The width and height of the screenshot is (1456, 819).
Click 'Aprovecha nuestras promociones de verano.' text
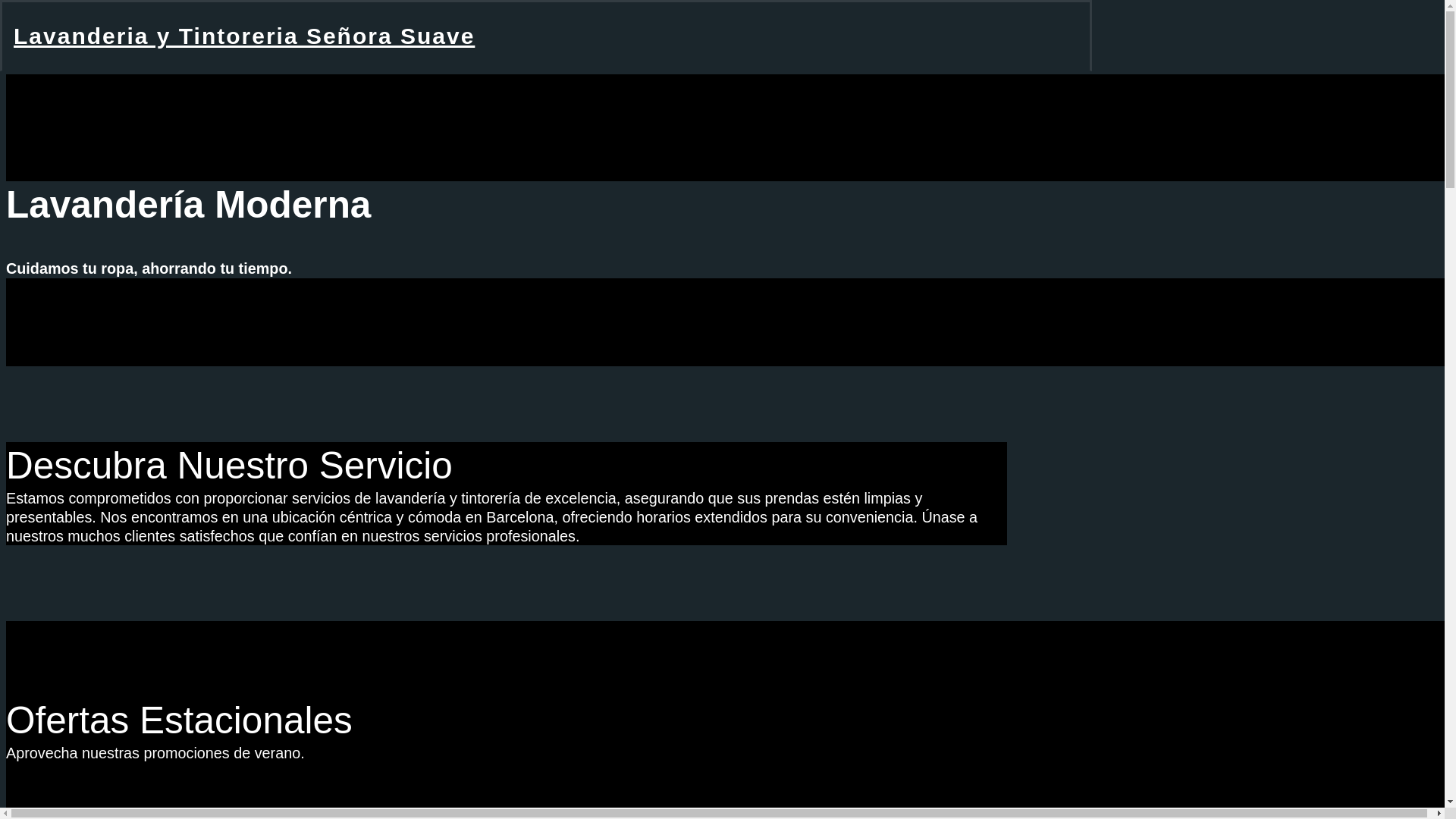pos(155,753)
